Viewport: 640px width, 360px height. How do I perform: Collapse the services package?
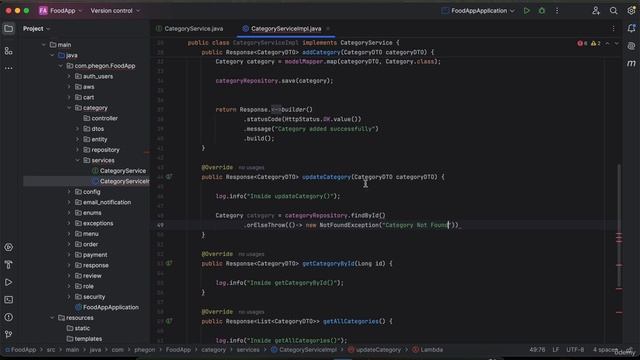click(78, 160)
